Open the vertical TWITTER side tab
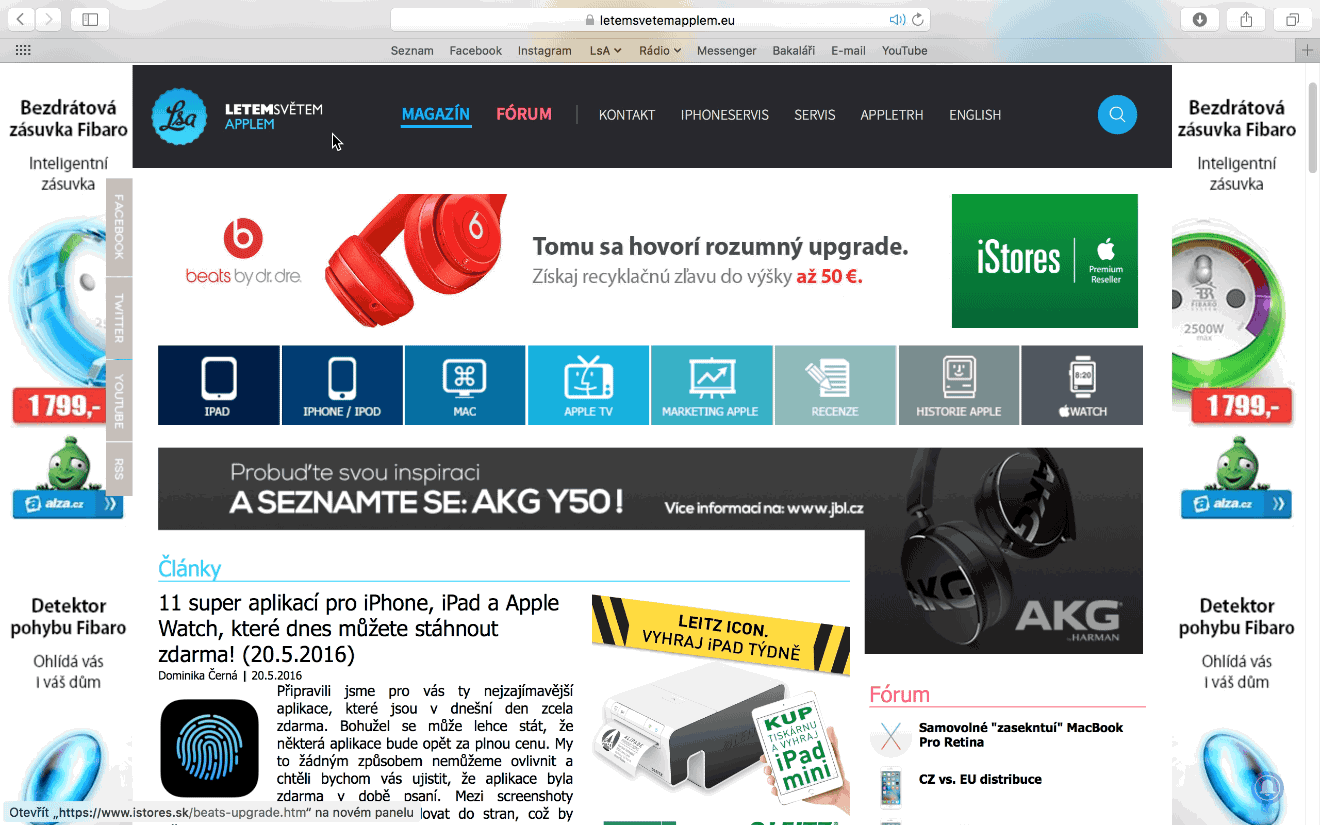The image size is (1320, 825). [119, 316]
